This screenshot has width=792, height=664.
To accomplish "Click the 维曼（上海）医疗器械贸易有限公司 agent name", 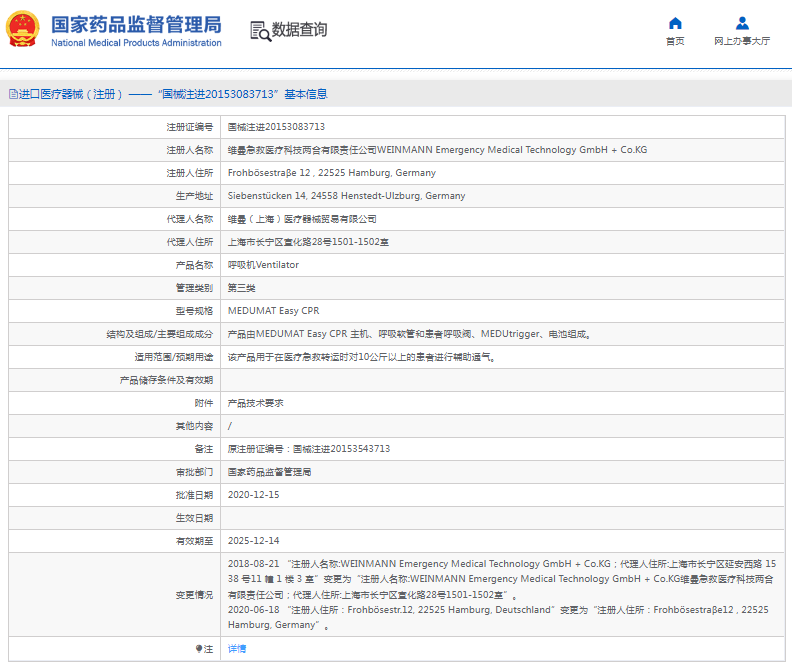I will pyautogui.click(x=302, y=219).
